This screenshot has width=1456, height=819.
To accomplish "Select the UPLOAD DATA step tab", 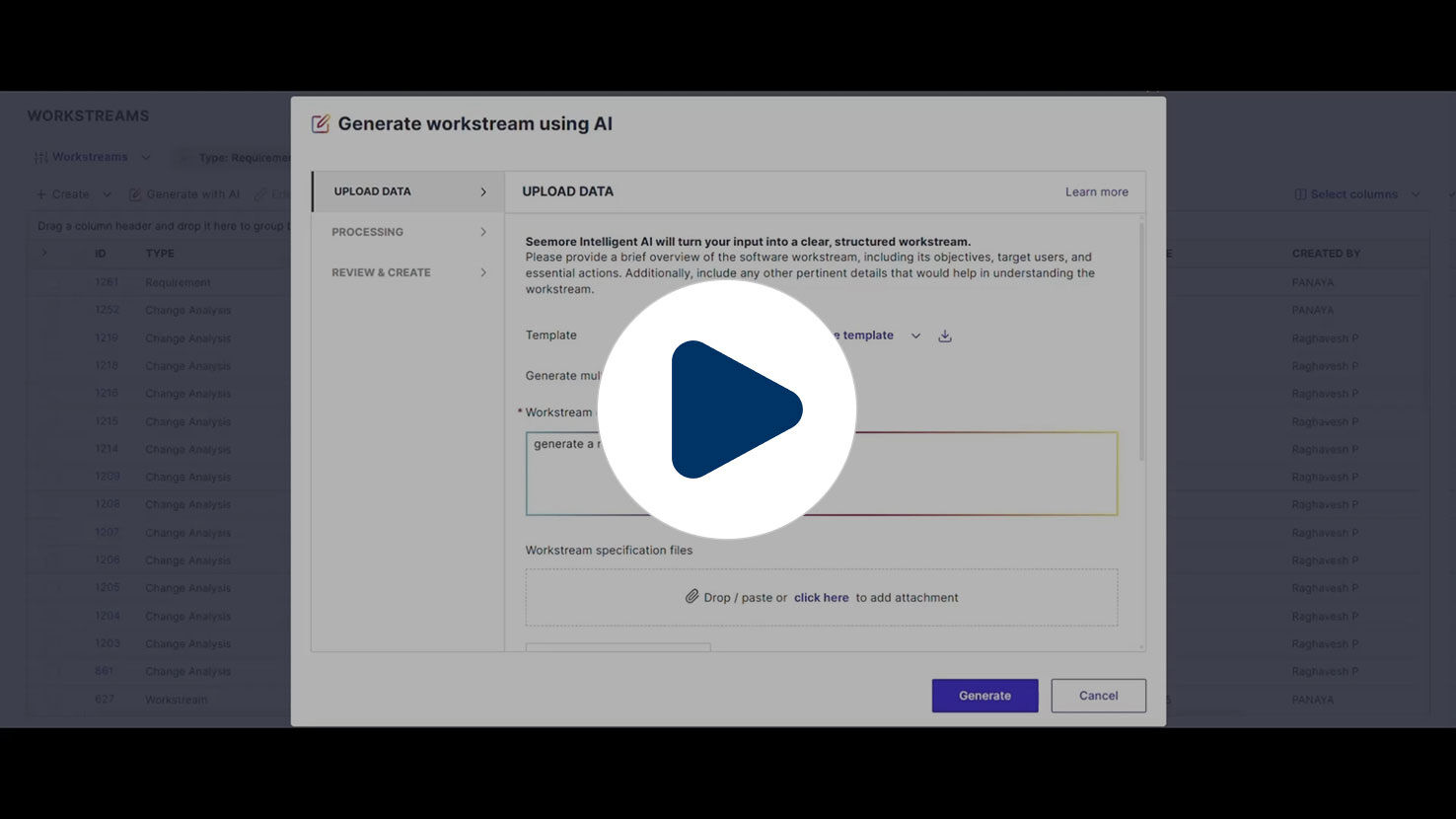I will pos(407,191).
